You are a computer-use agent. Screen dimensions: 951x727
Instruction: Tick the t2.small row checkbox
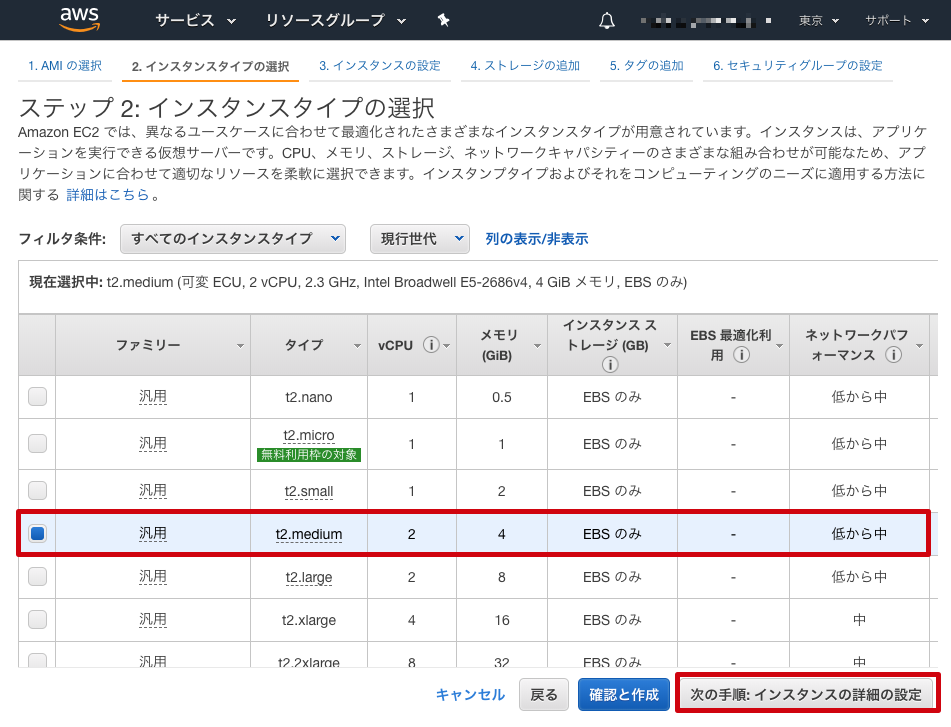[38, 490]
